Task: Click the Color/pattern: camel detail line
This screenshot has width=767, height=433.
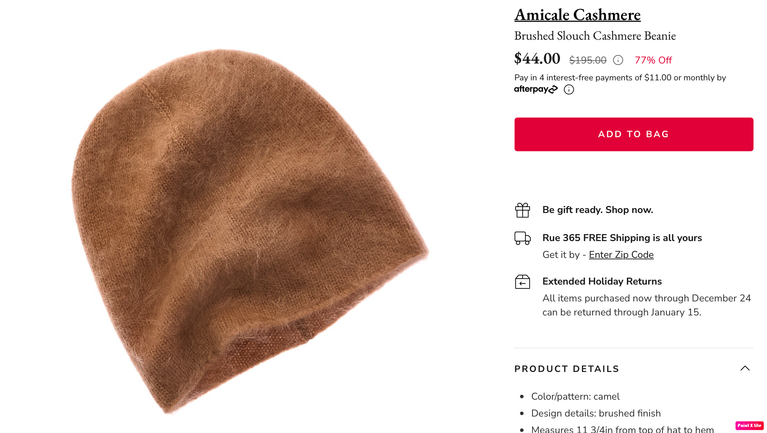Action: 575,397
